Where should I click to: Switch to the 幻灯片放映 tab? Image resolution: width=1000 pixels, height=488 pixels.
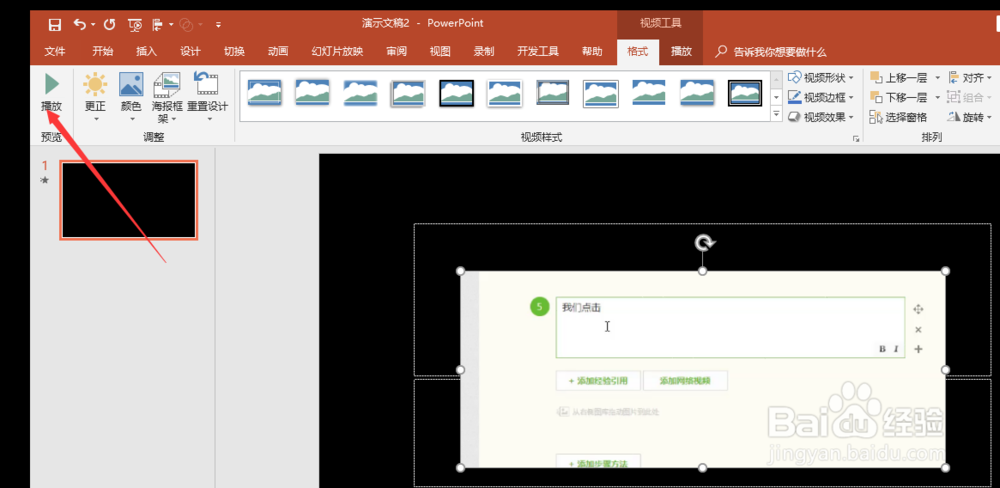(x=337, y=52)
